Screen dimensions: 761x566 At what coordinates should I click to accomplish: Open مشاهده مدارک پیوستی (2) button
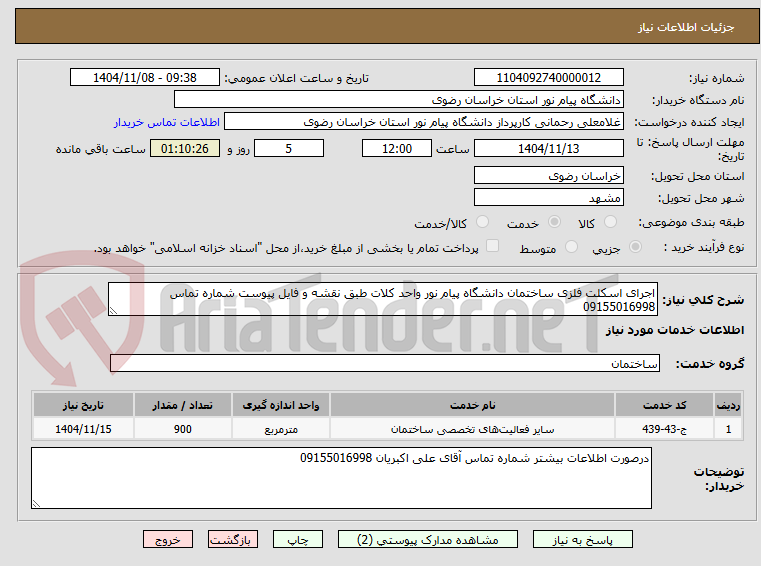point(428,539)
